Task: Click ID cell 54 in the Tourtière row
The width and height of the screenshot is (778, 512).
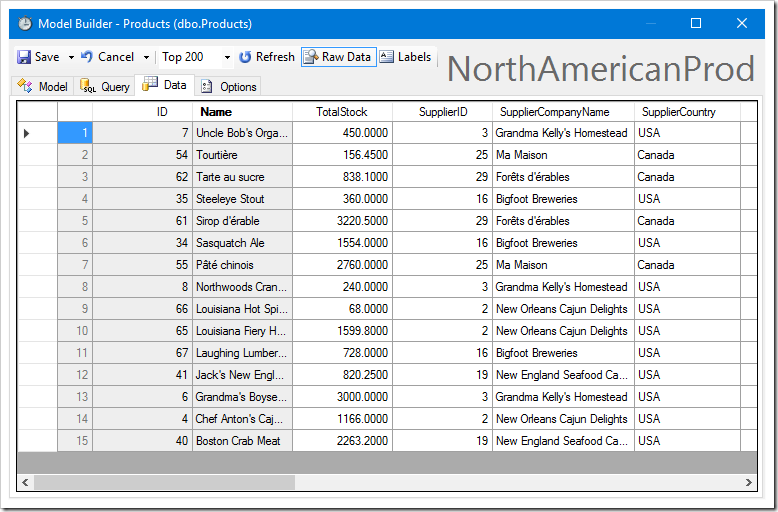Action: tap(142, 155)
